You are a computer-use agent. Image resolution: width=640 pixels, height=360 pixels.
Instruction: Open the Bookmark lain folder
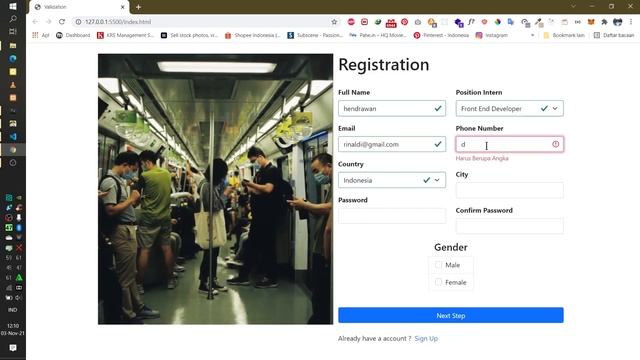(564, 35)
